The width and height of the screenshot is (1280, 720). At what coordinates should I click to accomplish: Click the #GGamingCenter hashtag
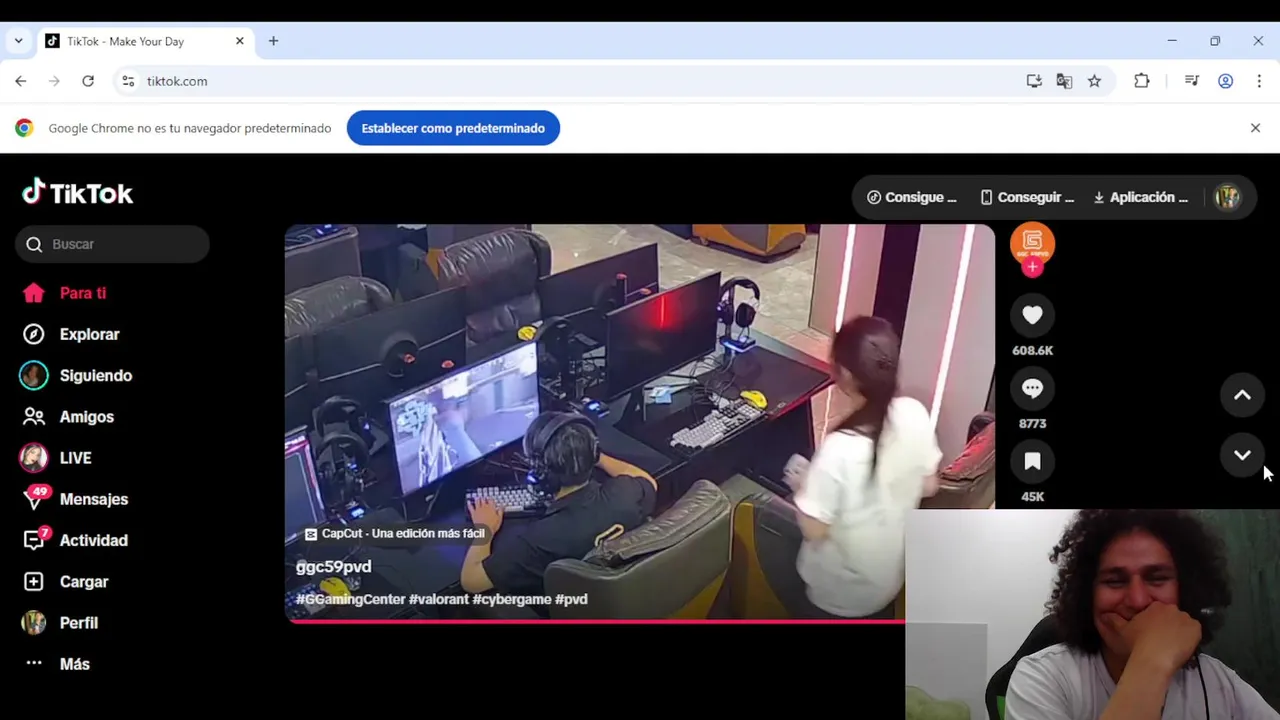coord(350,599)
